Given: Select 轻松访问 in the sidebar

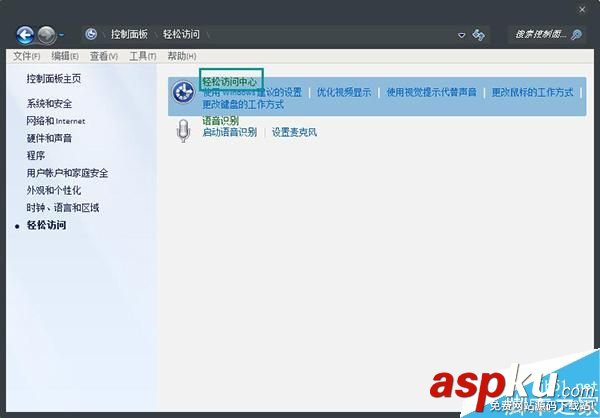Looking at the screenshot, I should (x=46, y=225).
